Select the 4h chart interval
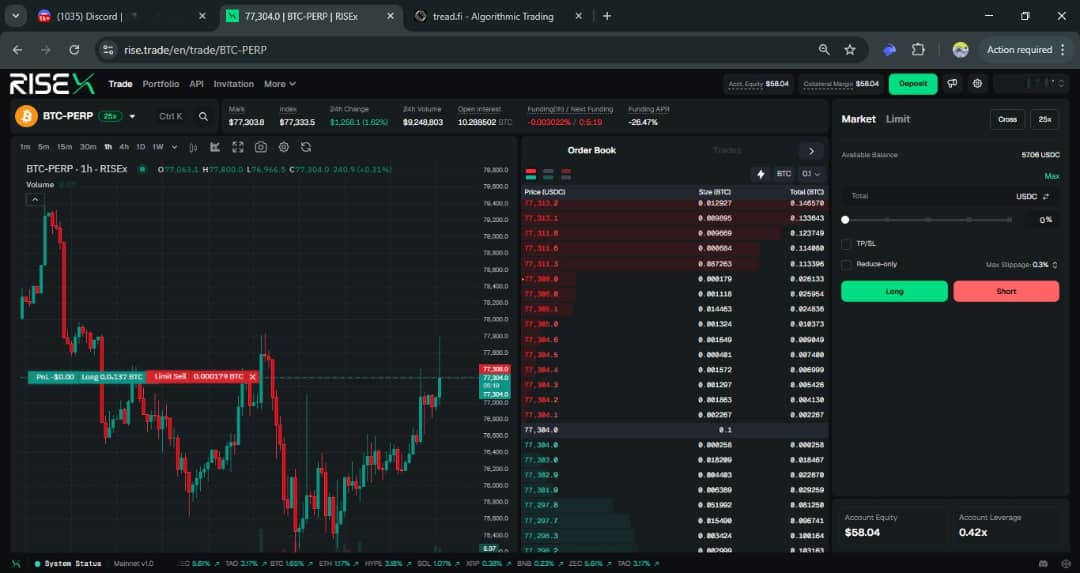This screenshot has height=573, width=1080. click(x=124, y=147)
